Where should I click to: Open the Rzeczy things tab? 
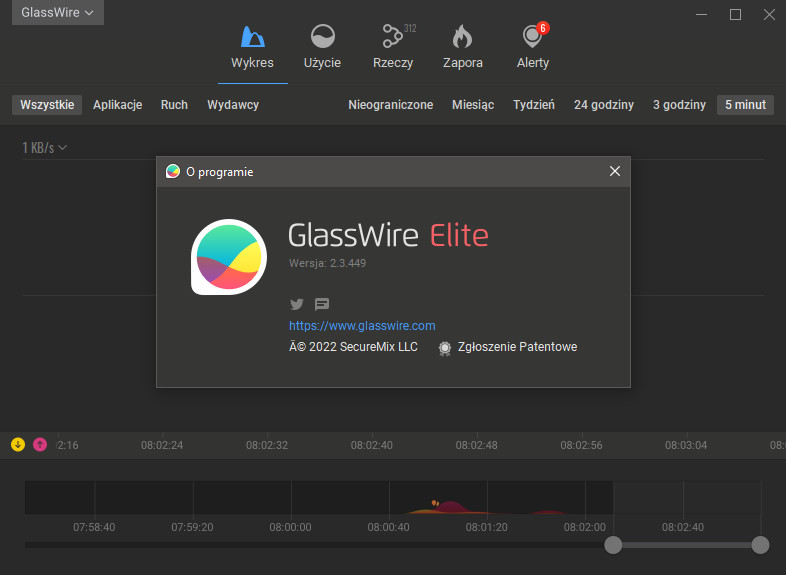pos(393,48)
